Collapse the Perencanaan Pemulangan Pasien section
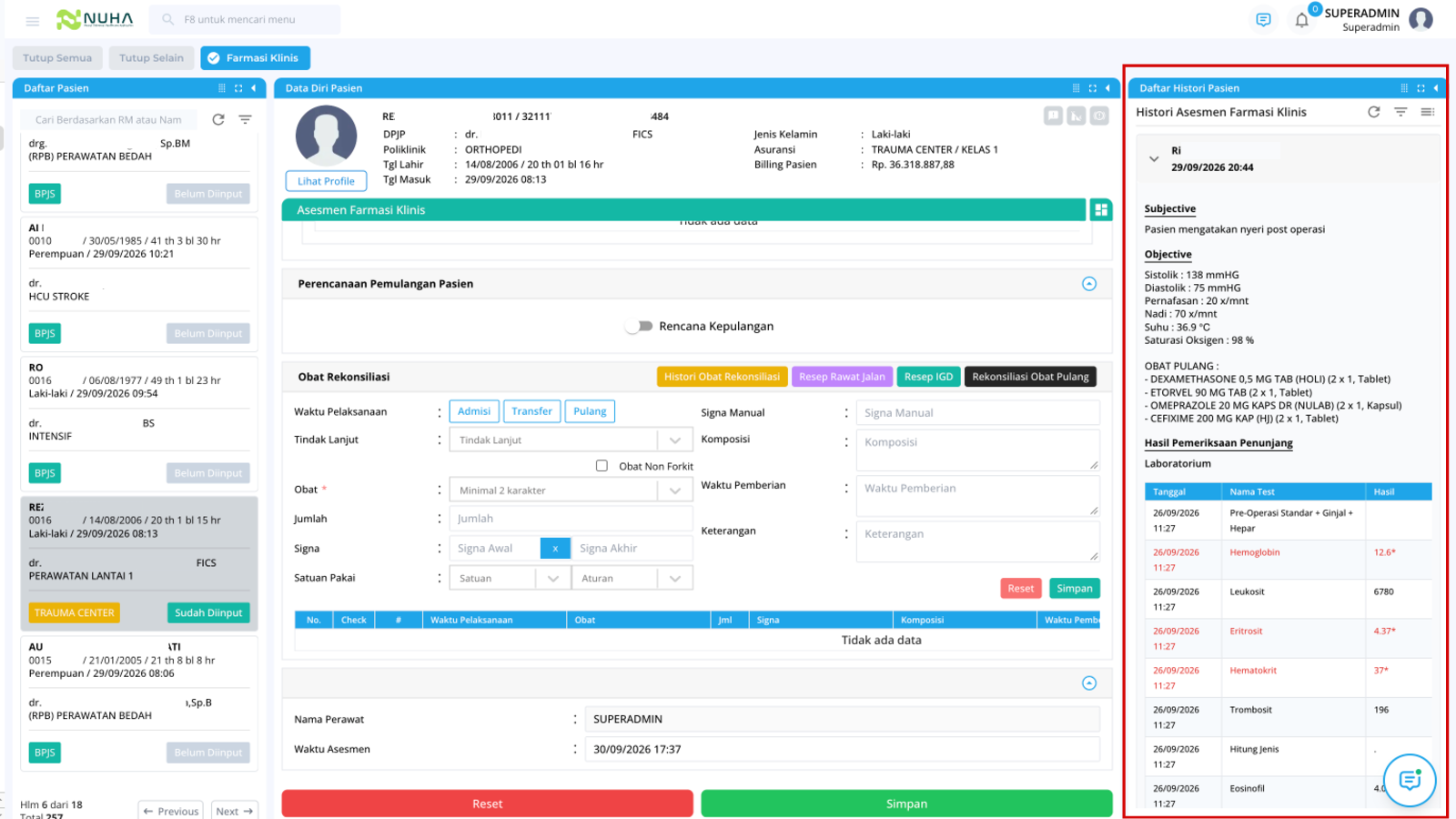 [x=1089, y=284]
